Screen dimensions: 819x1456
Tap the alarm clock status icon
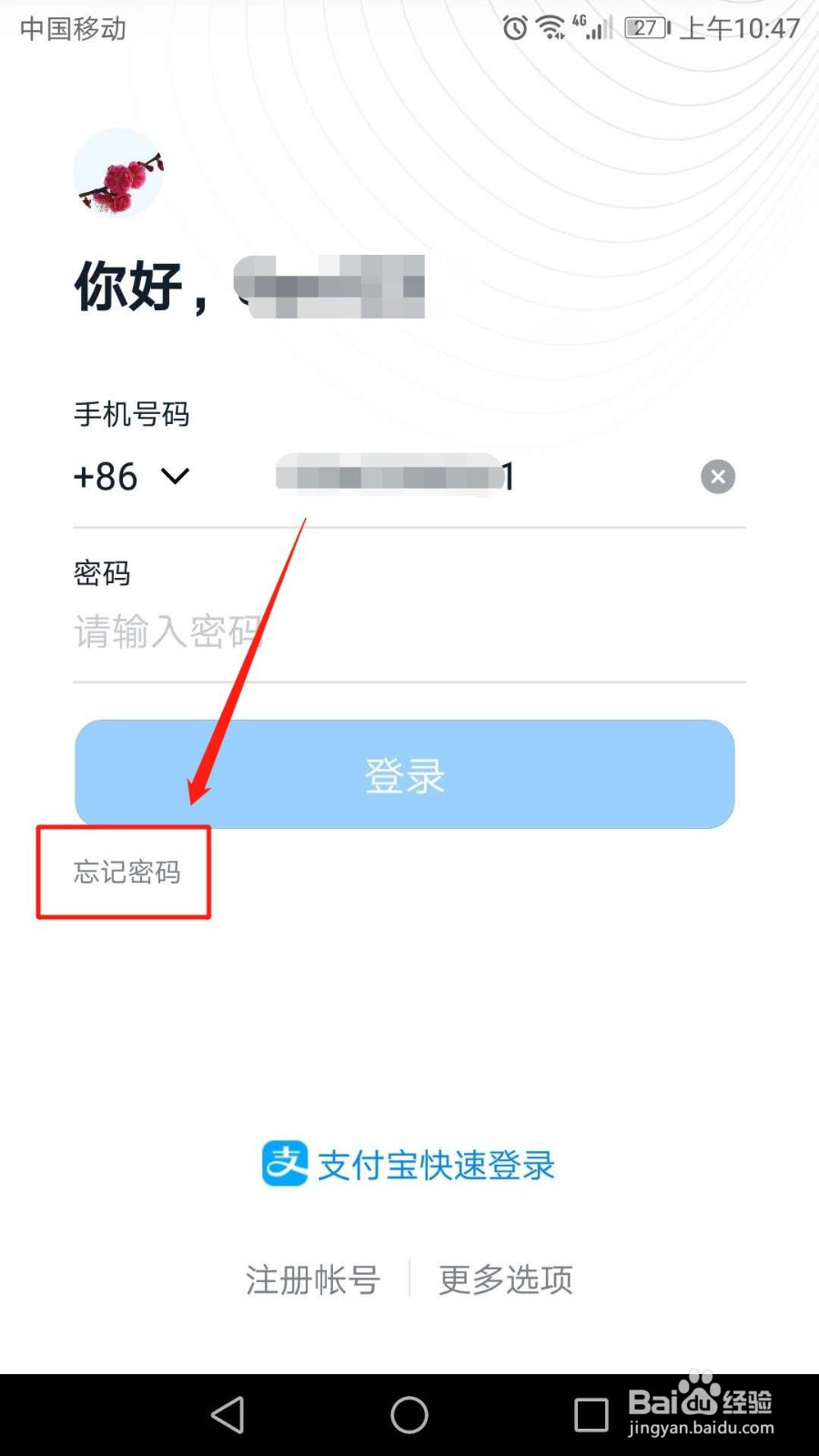point(515,28)
